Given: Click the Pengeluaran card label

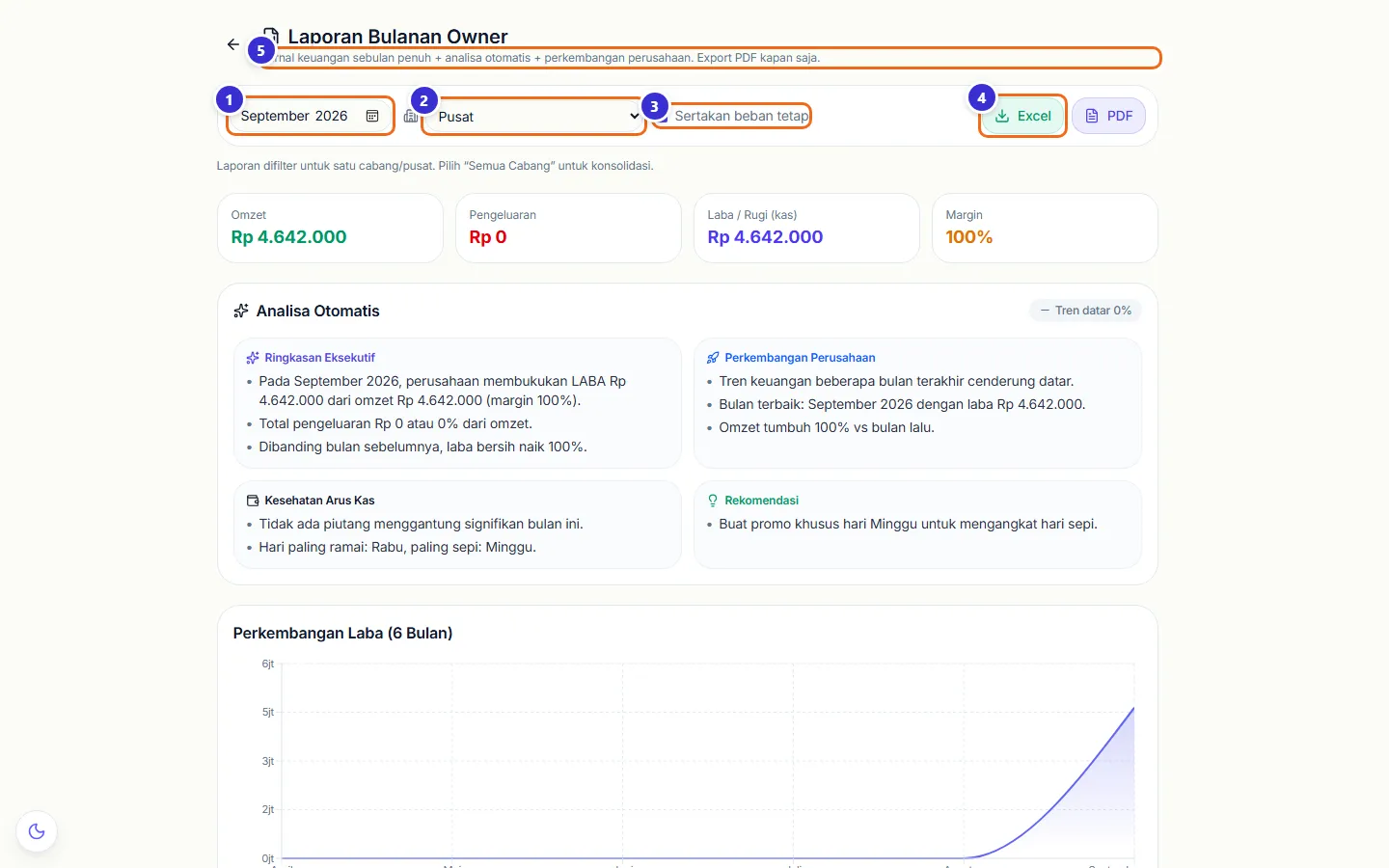Looking at the screenshot, I should pyautogui.click(x=503, y=215).
